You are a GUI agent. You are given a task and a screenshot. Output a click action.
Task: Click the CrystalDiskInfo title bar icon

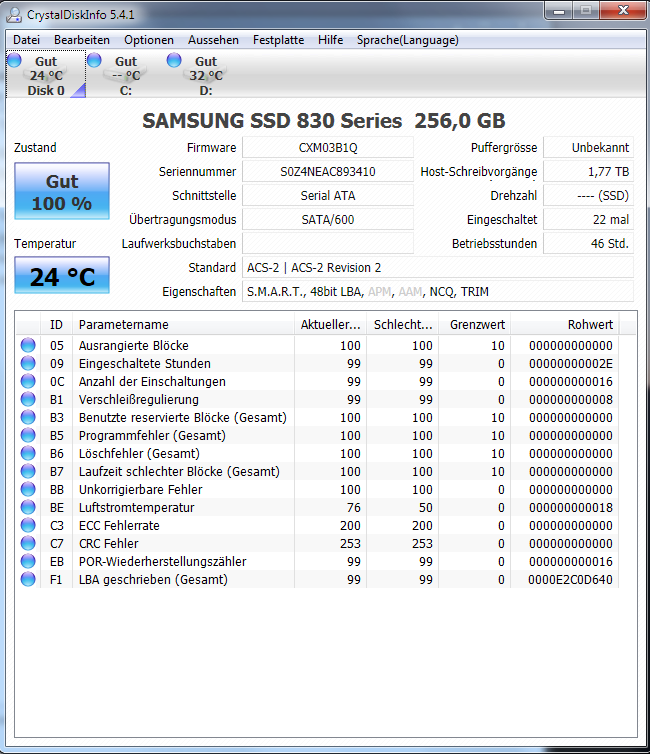13,15
